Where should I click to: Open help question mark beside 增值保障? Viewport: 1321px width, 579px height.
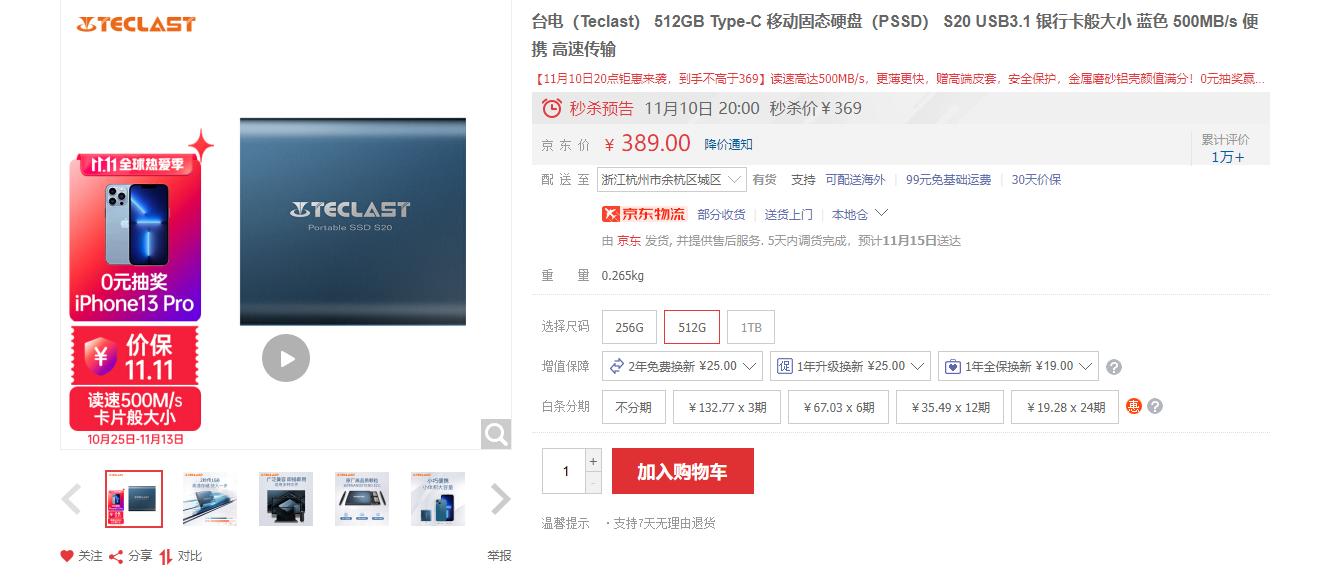(x=1114, y=367)
